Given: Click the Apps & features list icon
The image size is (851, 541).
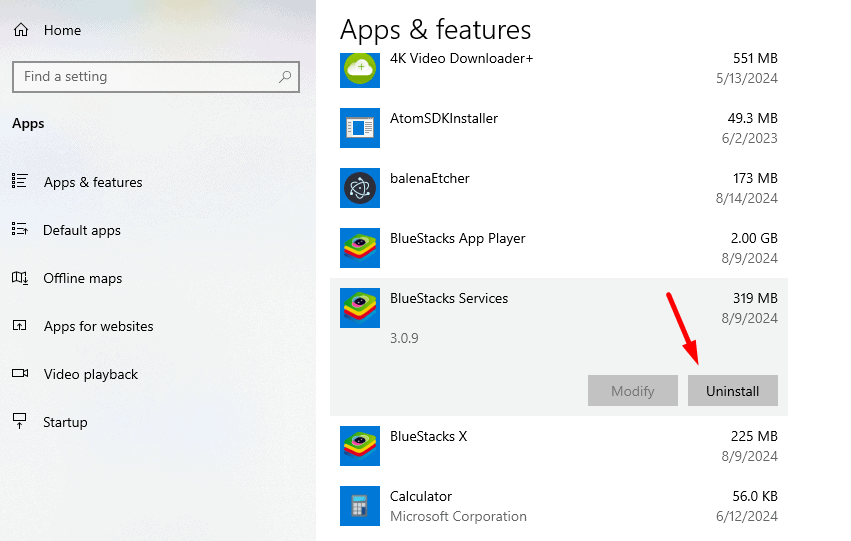Looking at the screenshot, I should [20, 181].
